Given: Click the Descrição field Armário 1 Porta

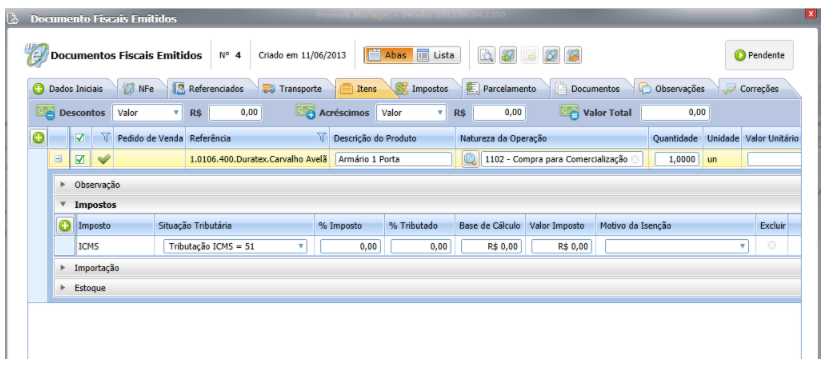Looking at the screenshot, I should point(394,159).
